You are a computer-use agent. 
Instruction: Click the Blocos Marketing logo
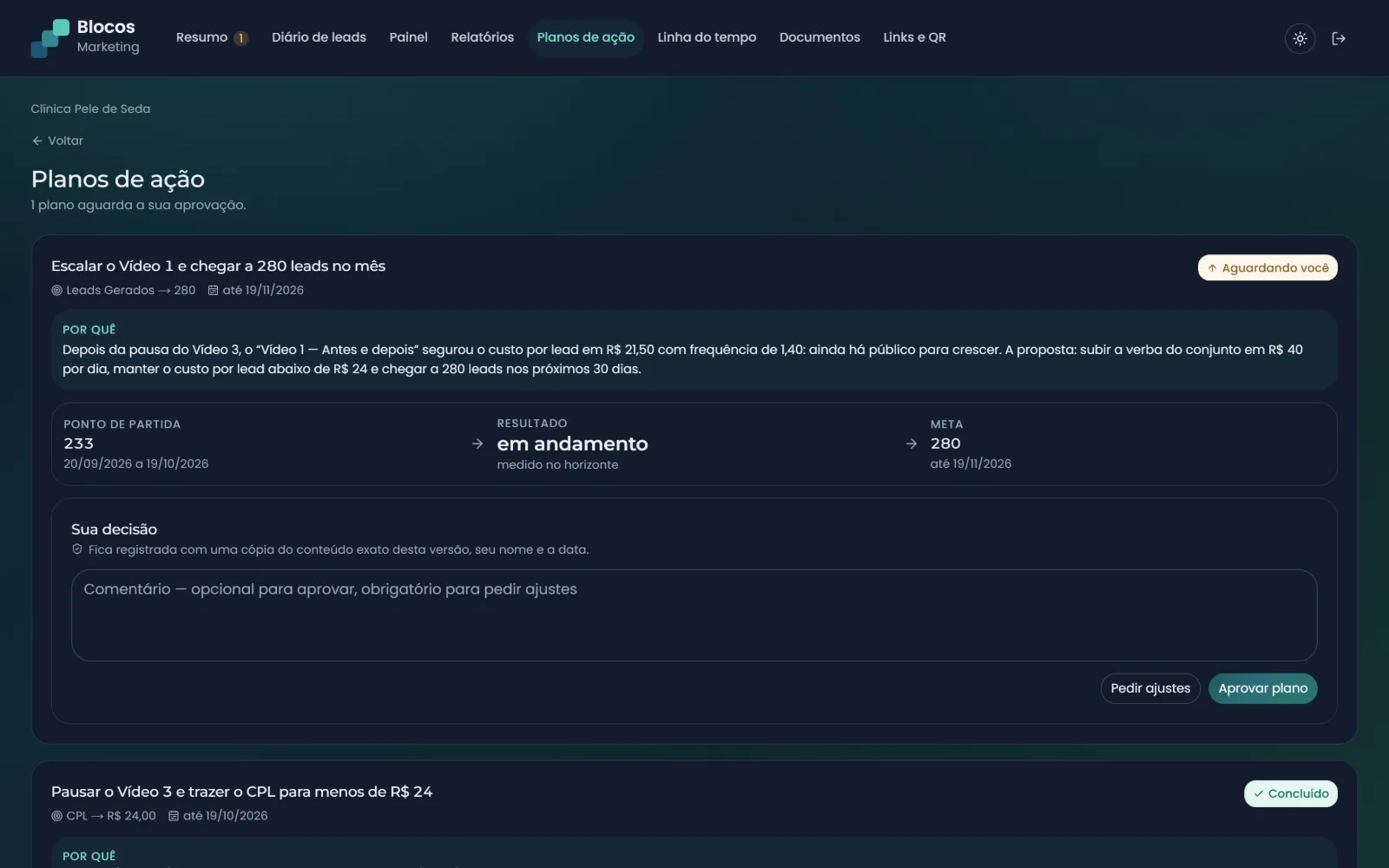coord(85,37)
